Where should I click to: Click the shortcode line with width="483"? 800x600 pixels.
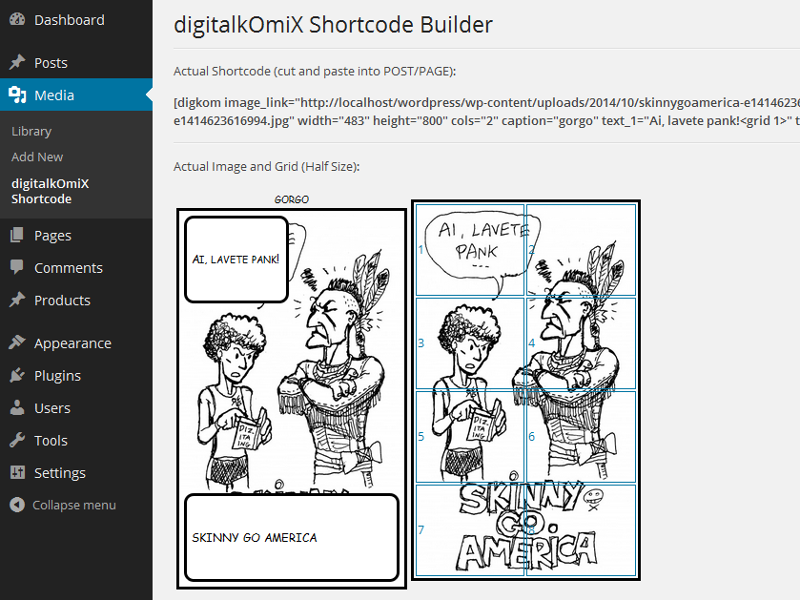(487, 121)
